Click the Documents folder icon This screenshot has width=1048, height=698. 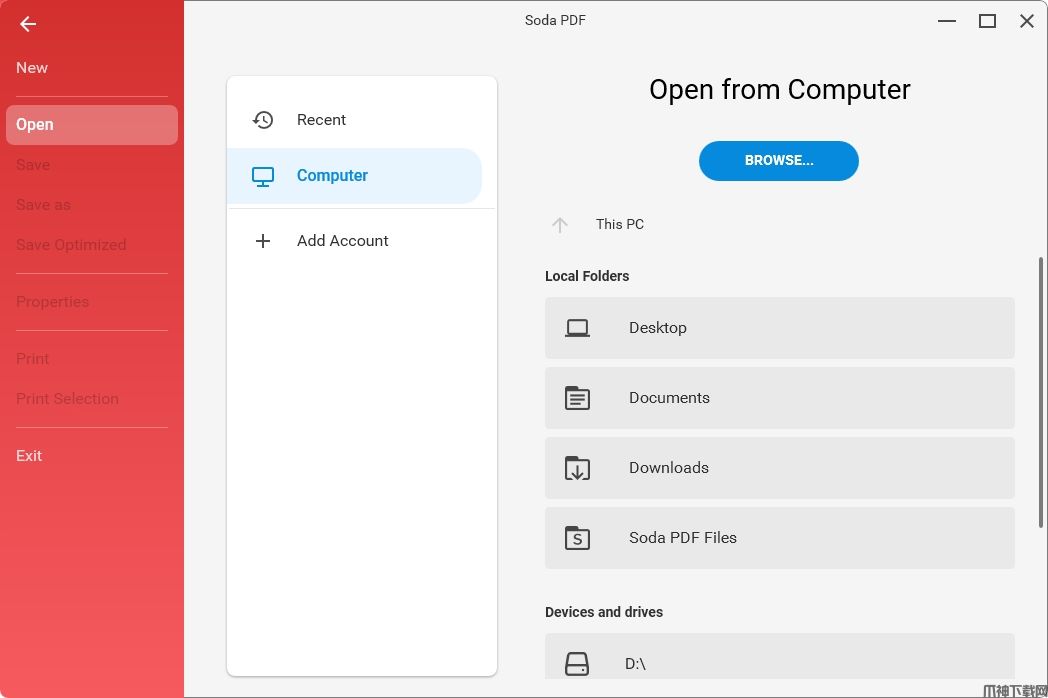pyautogui.click(x=577, y=398)
